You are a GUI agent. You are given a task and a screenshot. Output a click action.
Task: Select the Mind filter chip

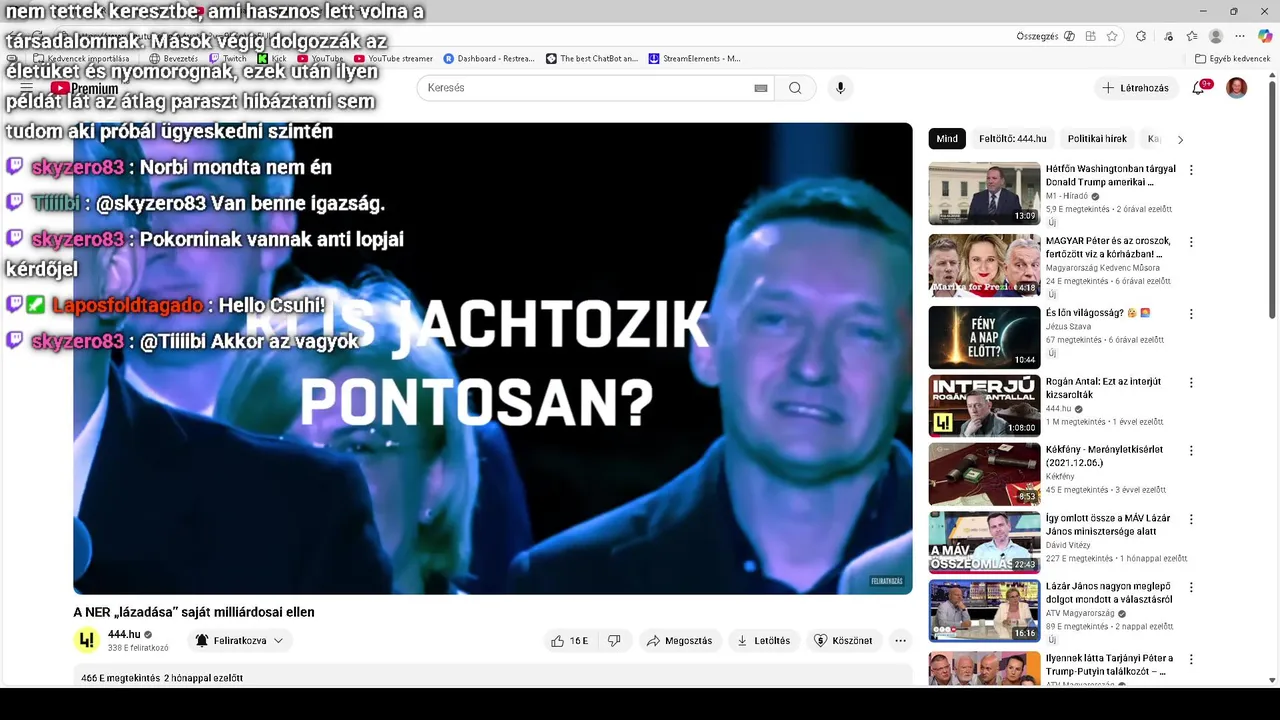947,139
